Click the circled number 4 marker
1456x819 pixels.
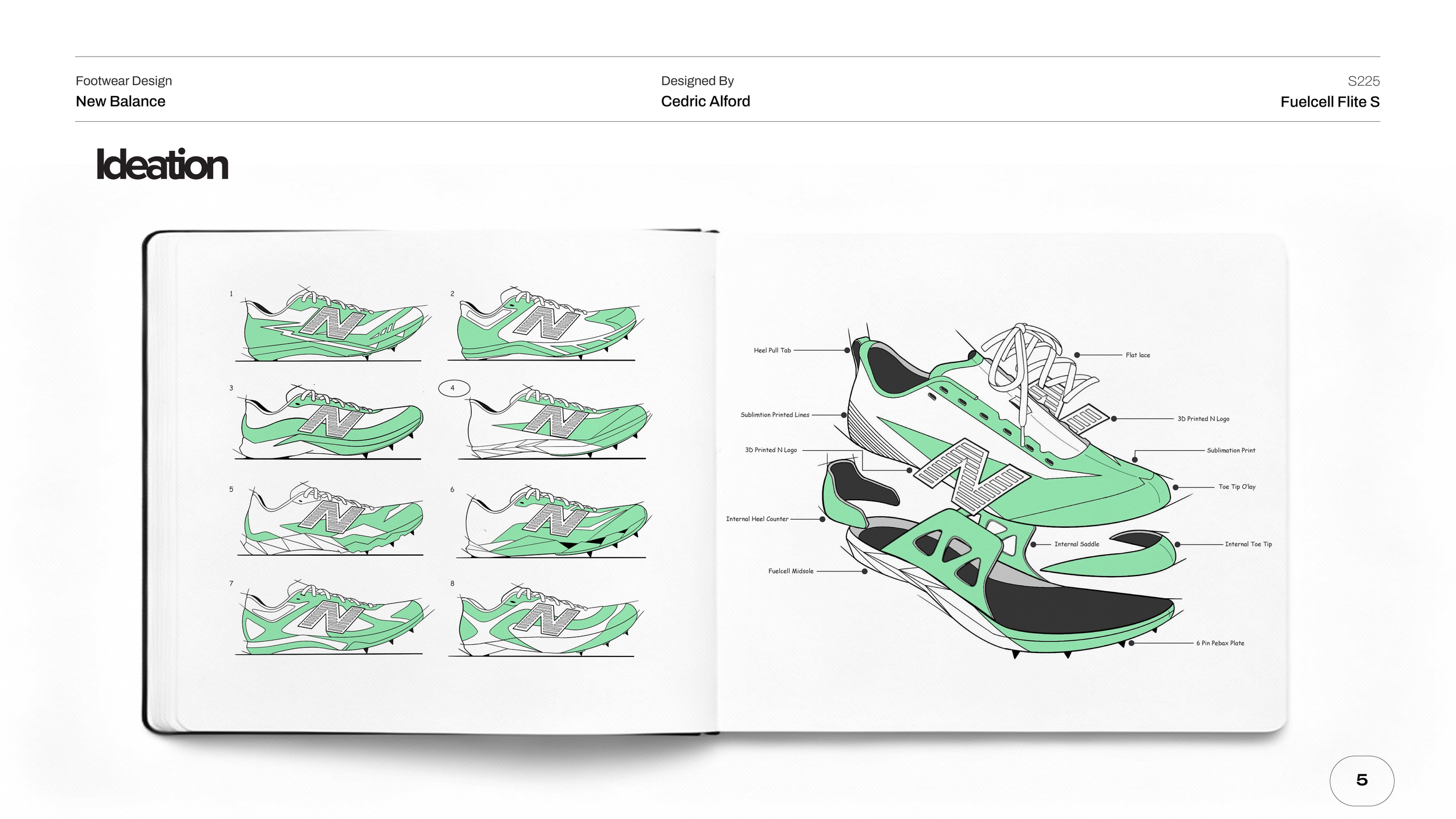point(454,388)
